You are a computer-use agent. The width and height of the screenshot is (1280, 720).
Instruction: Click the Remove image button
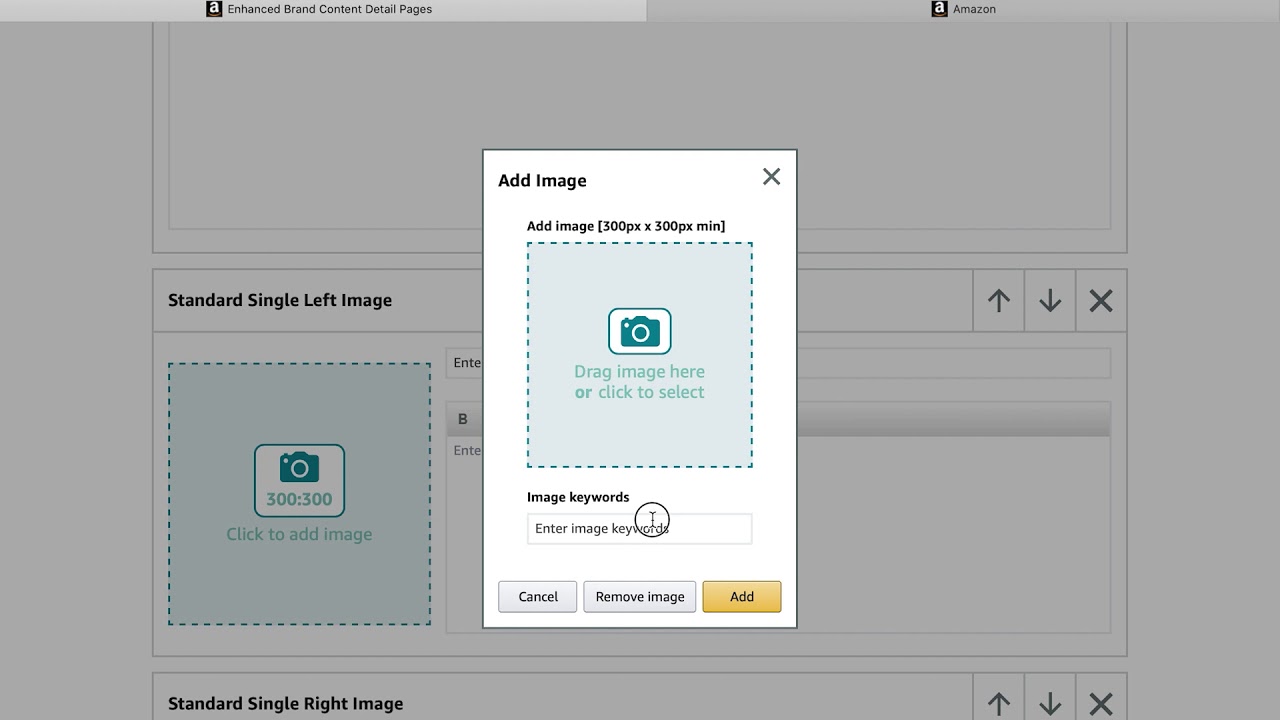point(640,597)
